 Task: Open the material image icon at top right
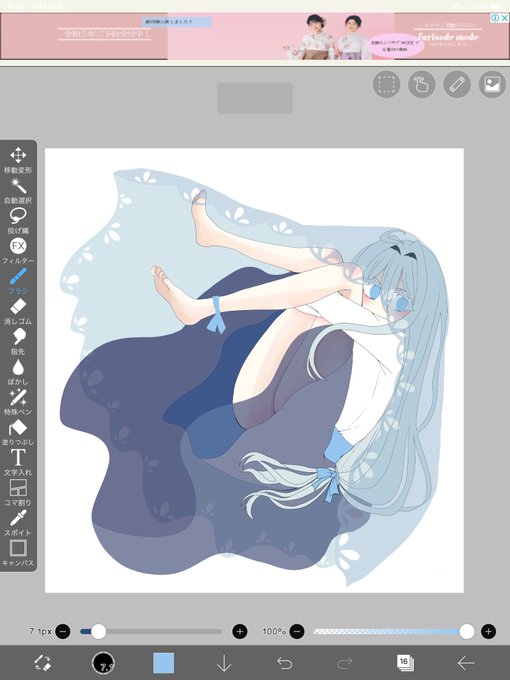492,84
